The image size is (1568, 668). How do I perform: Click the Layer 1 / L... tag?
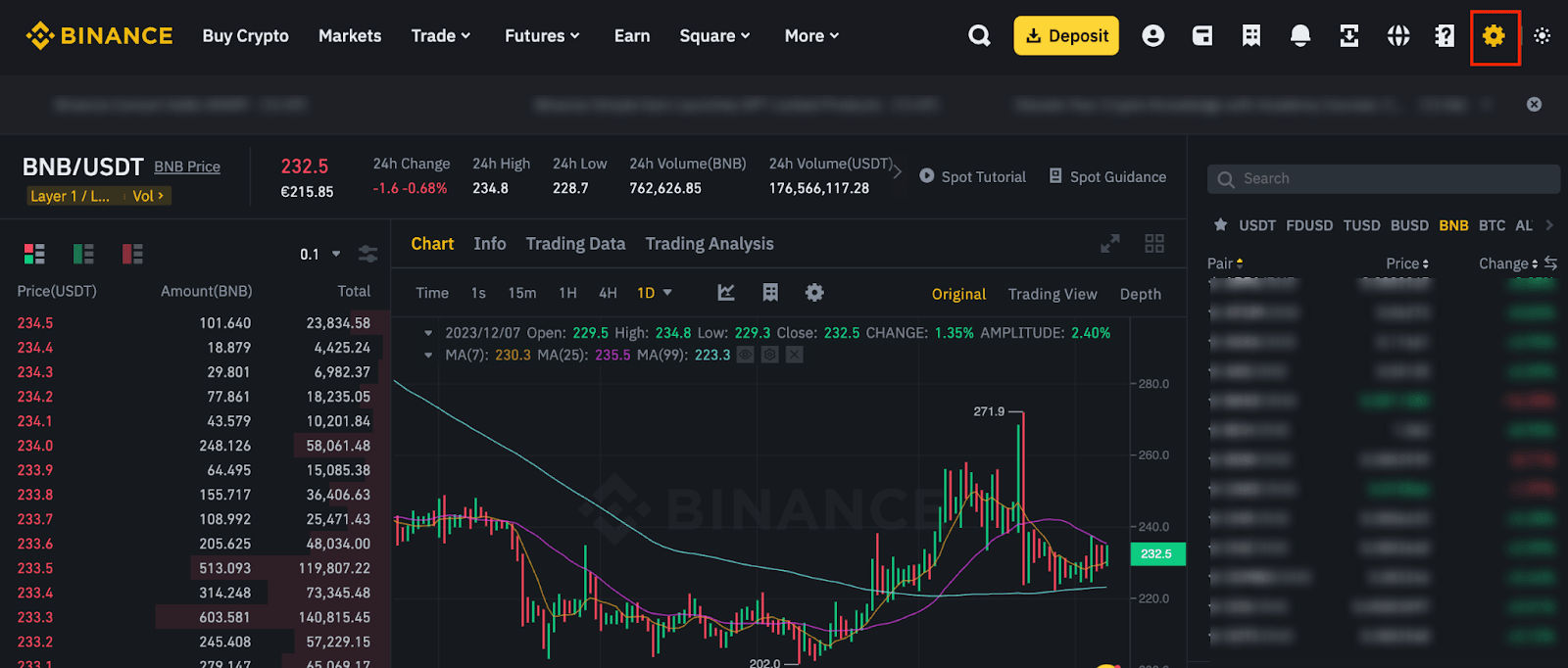[71, 196]
